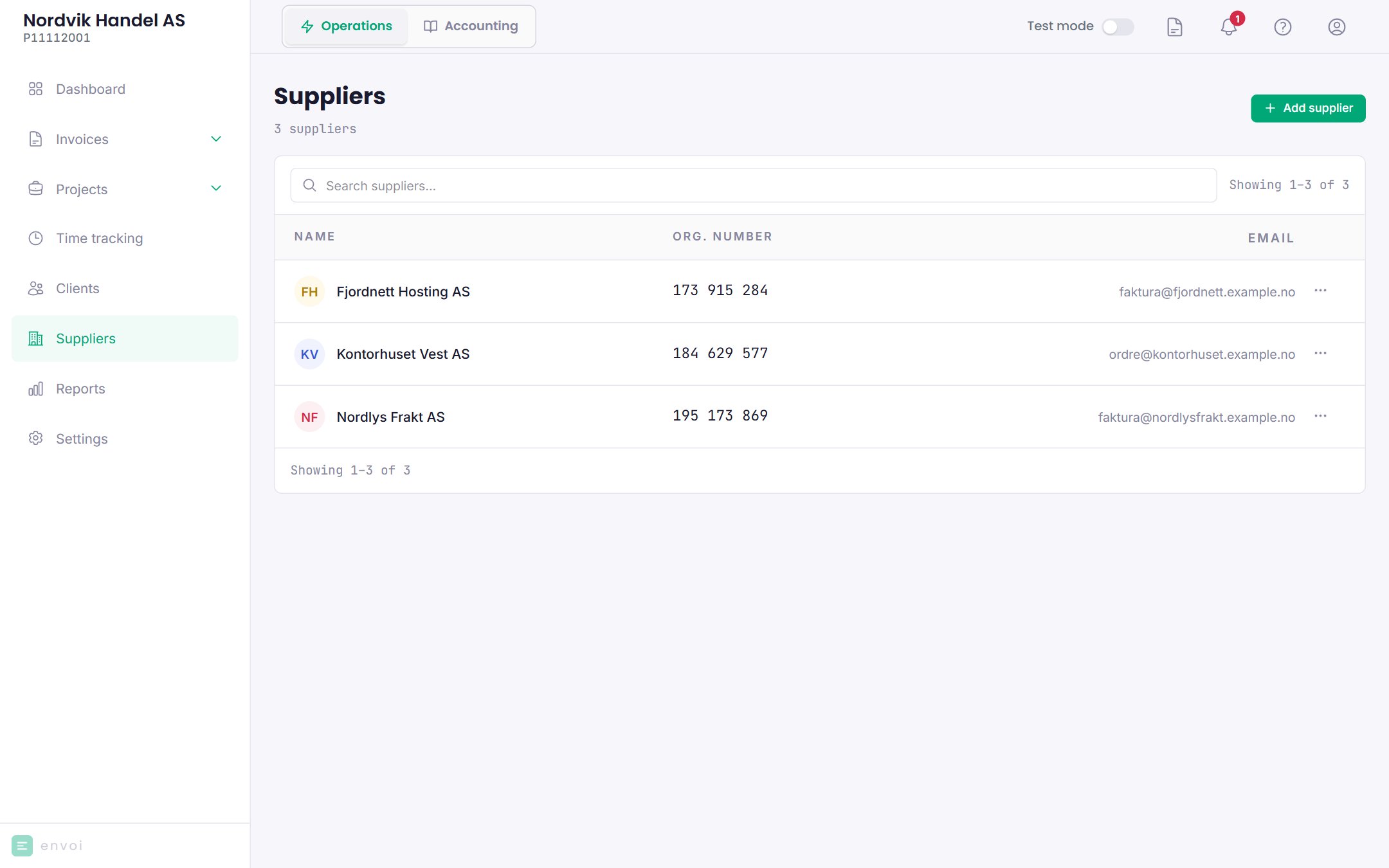Open notifications bell with badge
This screenshot has height=868, width=1389.
pos(1229,27)
